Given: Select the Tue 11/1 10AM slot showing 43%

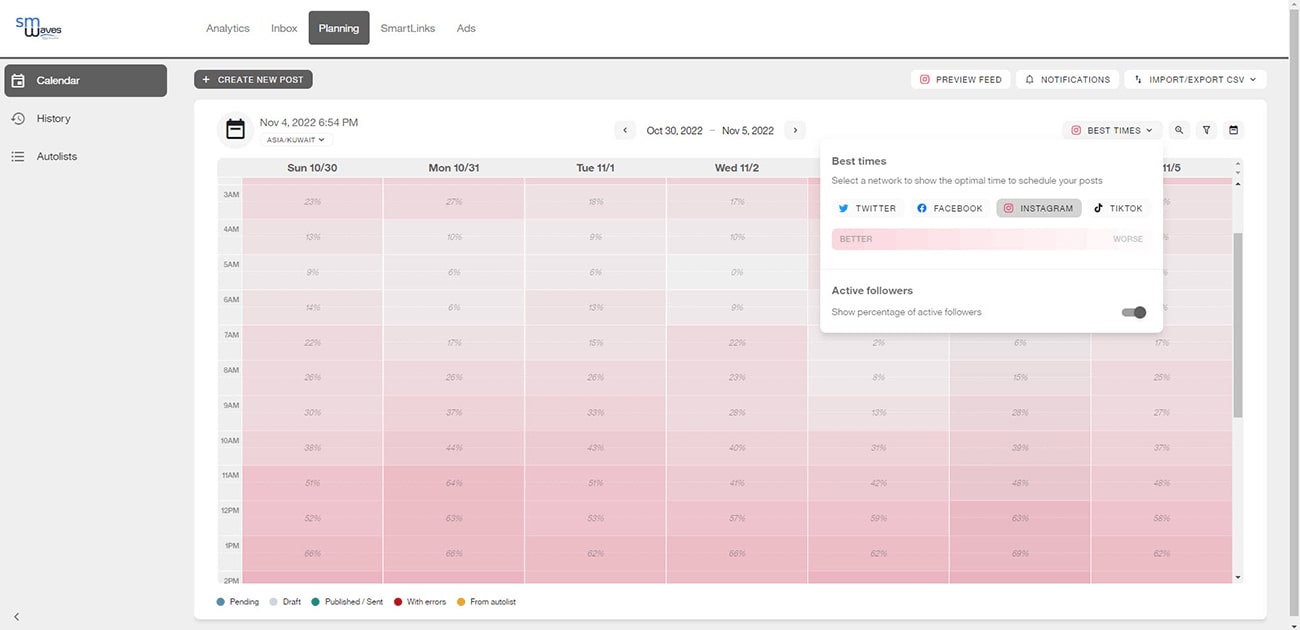Looking at the screenshot, I should [596, 448].
